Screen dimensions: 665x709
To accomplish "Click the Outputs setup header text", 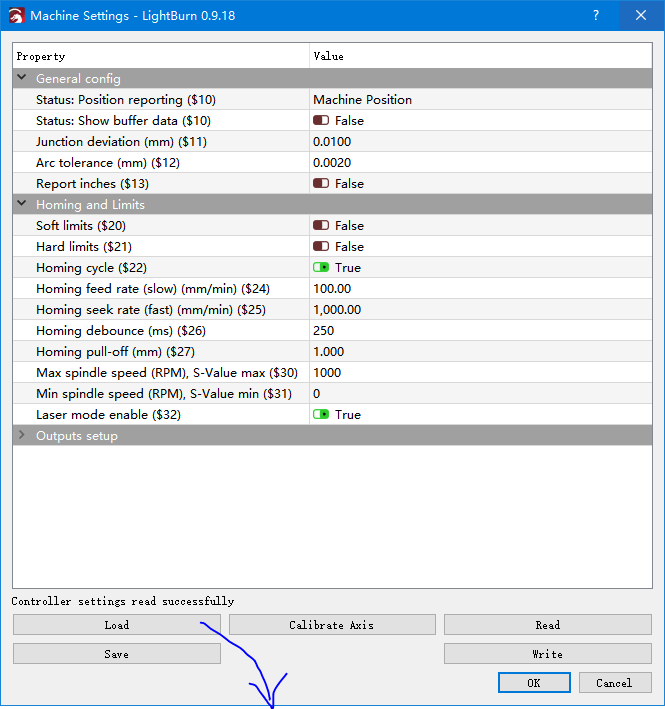I will click(x=76, y=436).
